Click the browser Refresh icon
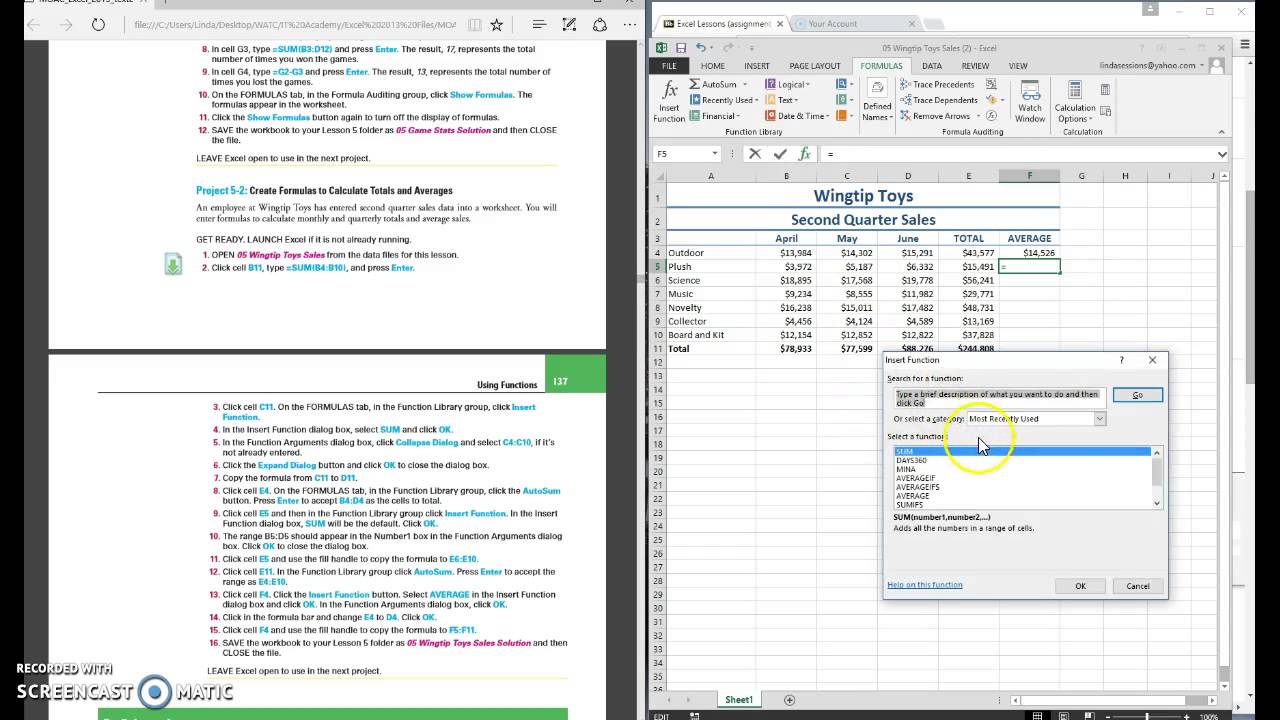This screenshot has width=1280, height=720. click(98, 25)
